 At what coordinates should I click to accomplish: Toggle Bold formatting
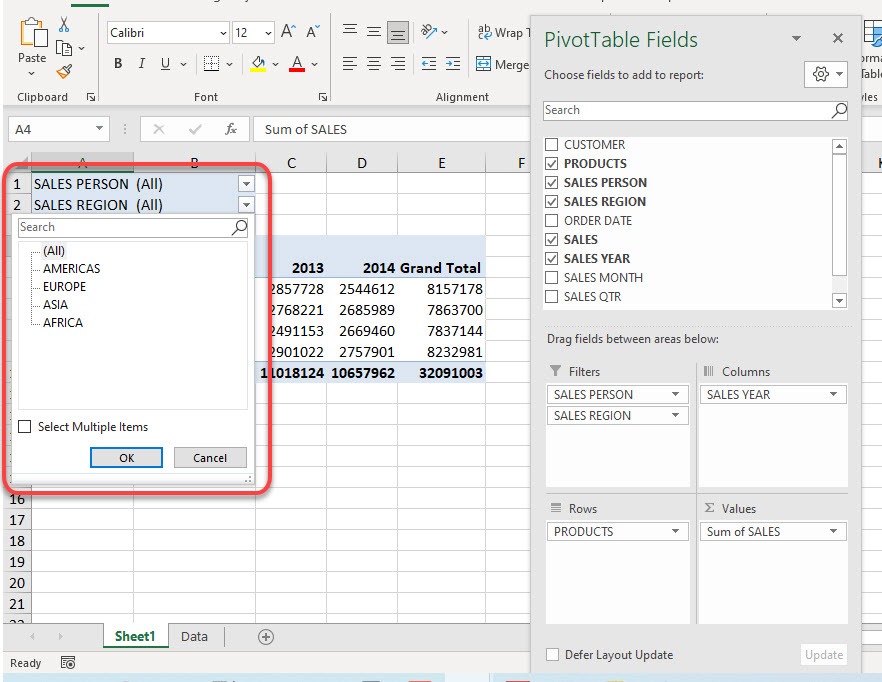pyautogui.click(x=118, y=64)
